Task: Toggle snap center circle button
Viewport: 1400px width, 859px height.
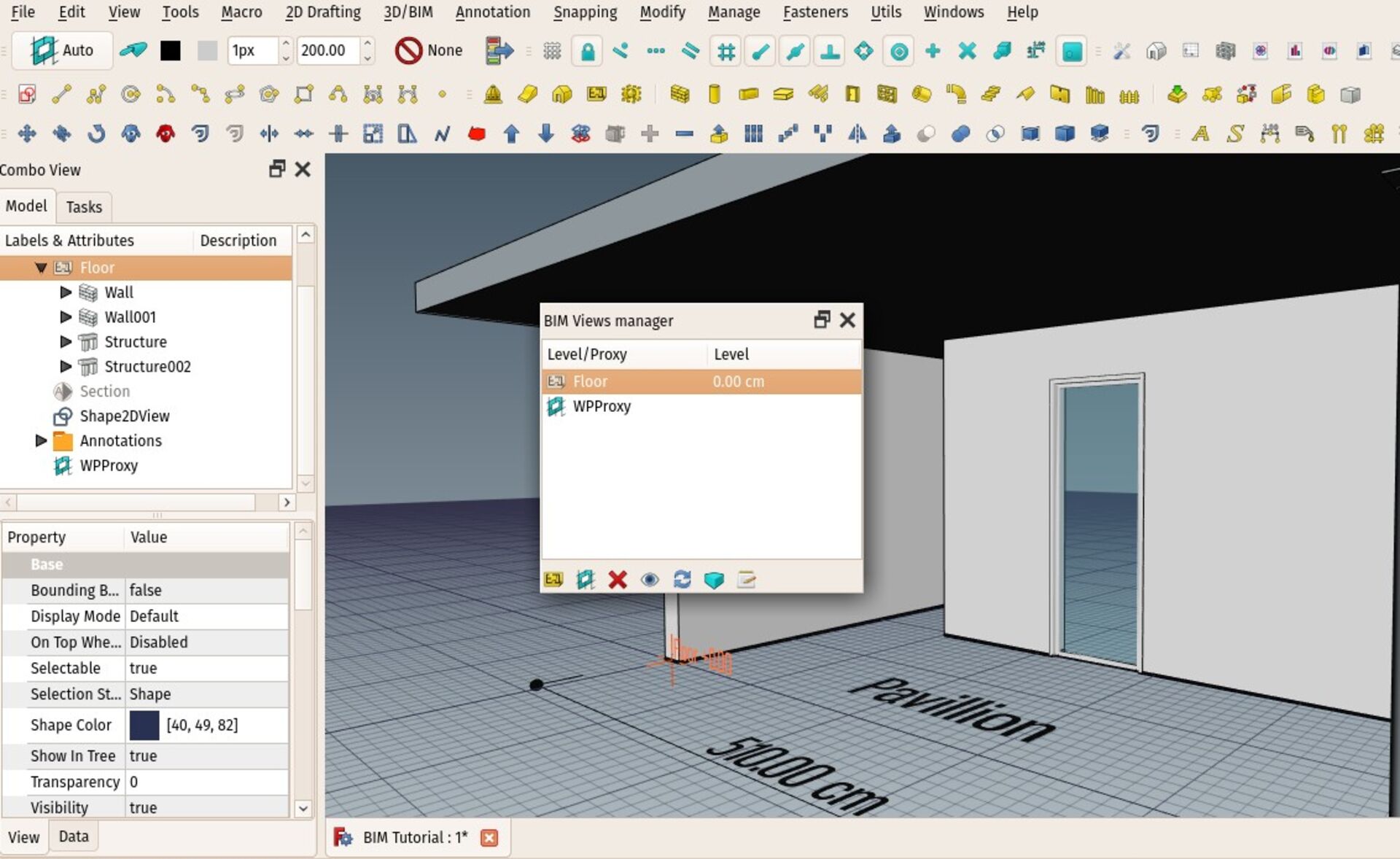Action: click(899, 51)
